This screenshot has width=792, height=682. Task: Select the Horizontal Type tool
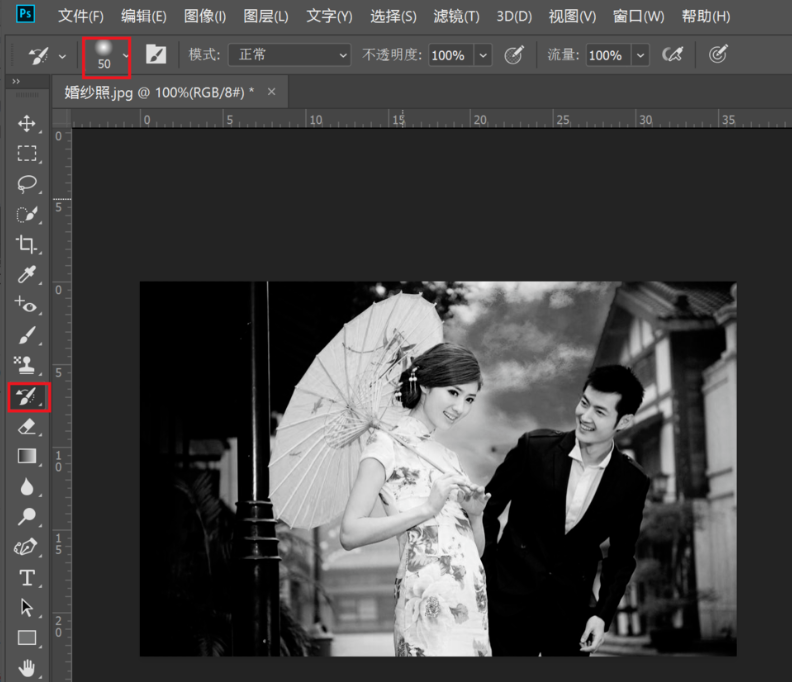pos(27,578)
